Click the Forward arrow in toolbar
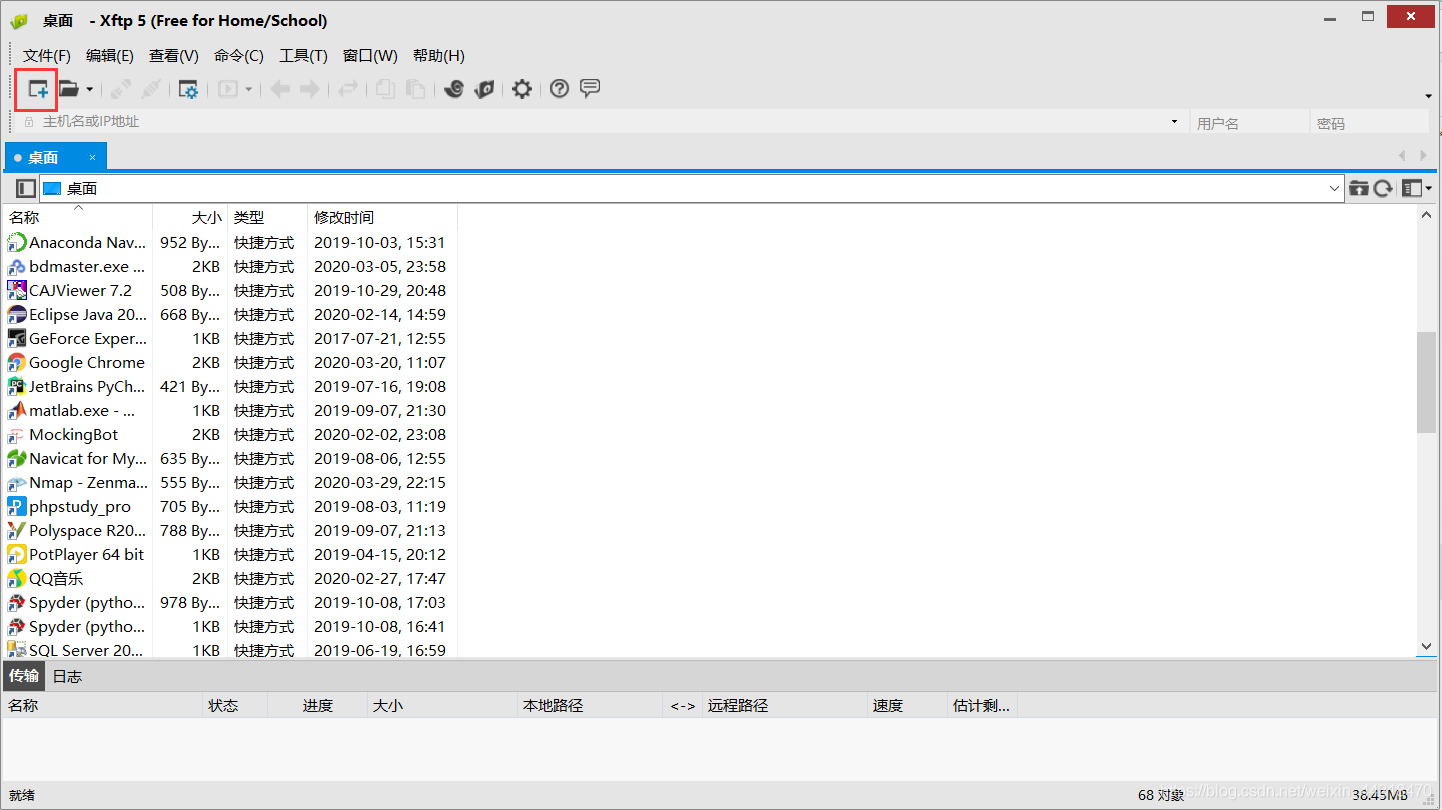 (310, 89)
